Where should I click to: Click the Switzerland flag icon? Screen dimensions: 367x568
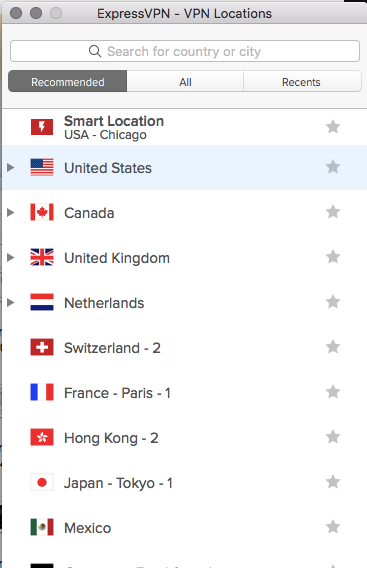pos(42,347)
